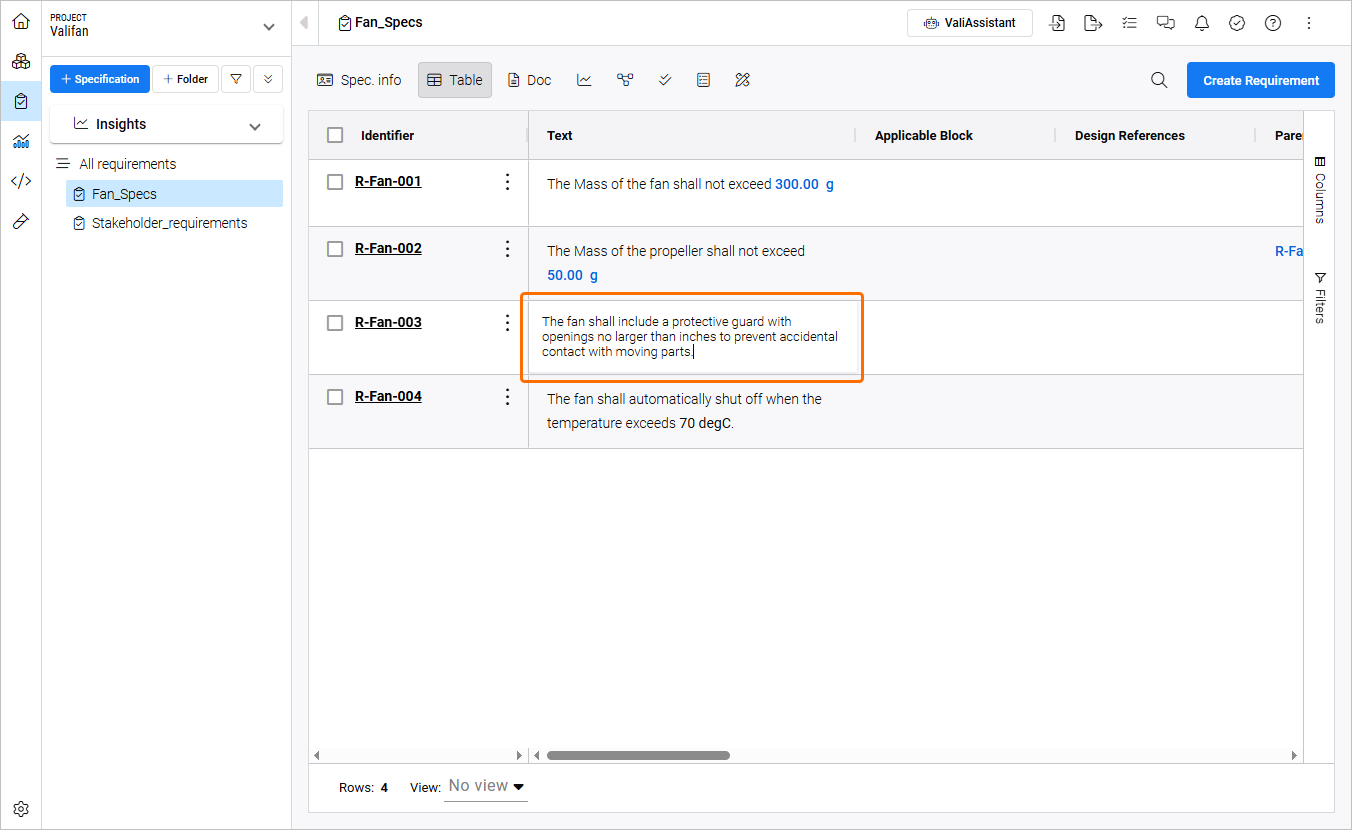
Task: Check the R-Fan-003 row checkbox
Action: [335, 322]
